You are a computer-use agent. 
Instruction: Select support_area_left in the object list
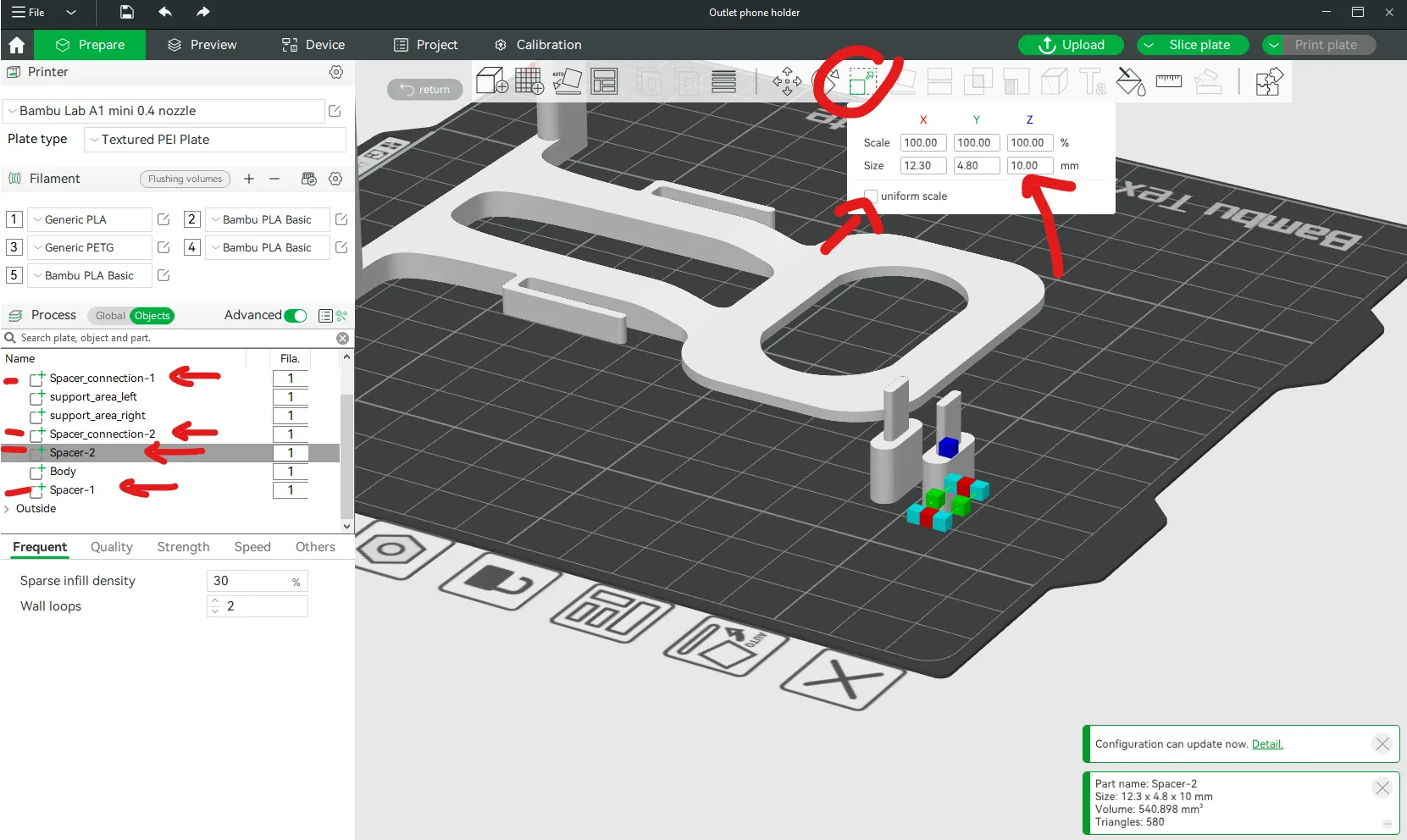93,397
